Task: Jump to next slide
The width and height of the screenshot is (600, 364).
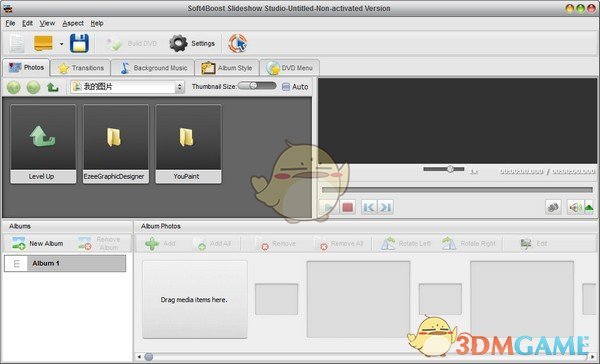Action: tap(385, 207)
